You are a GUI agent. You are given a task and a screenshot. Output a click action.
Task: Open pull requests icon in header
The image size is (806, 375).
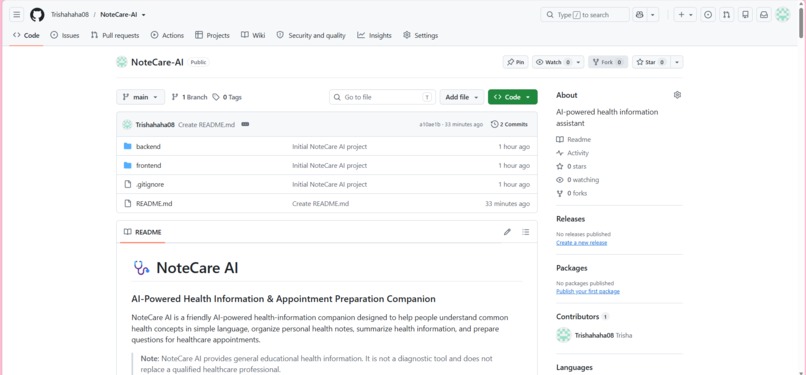[726, 15]
